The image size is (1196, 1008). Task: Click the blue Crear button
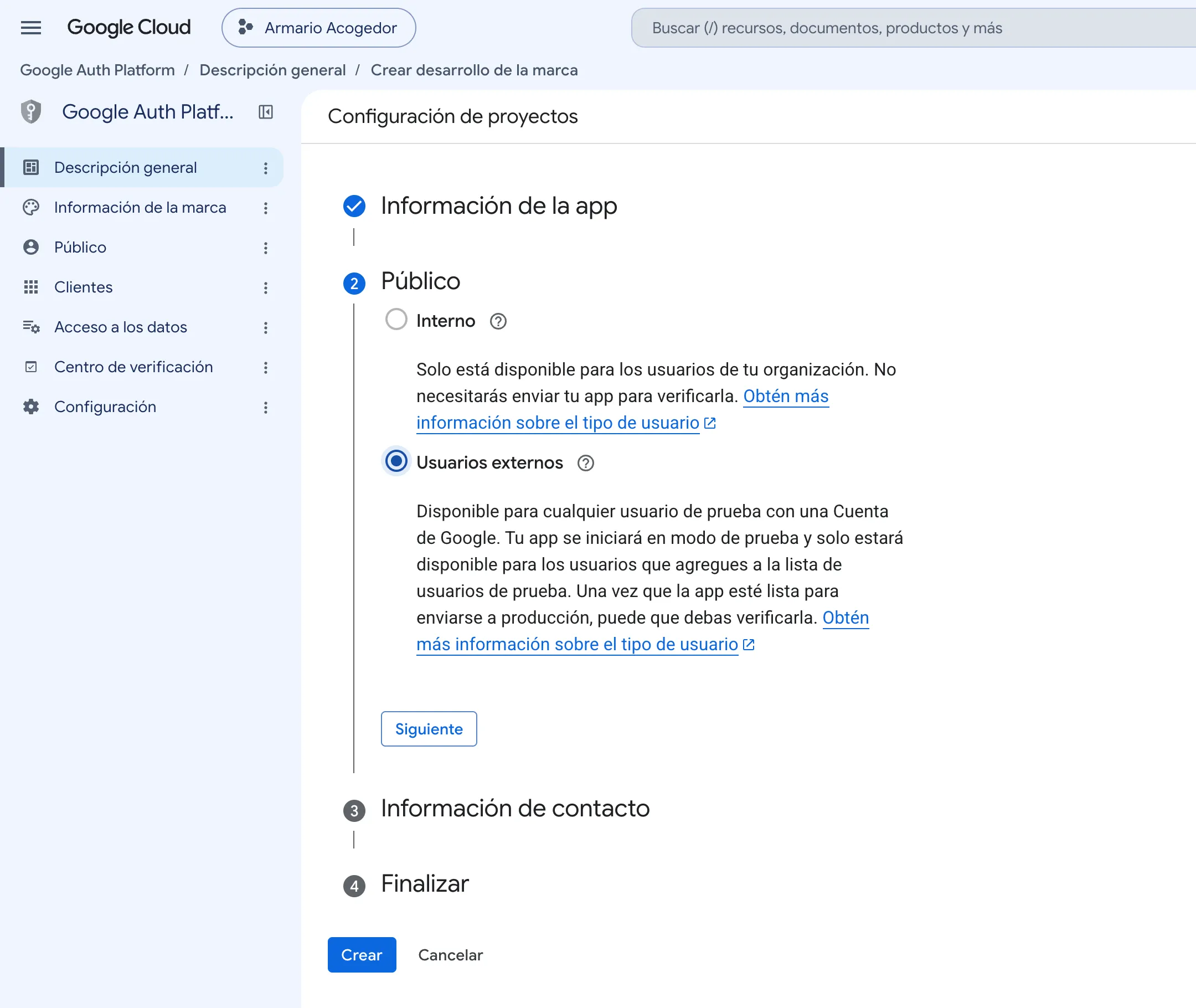(362, 955)
